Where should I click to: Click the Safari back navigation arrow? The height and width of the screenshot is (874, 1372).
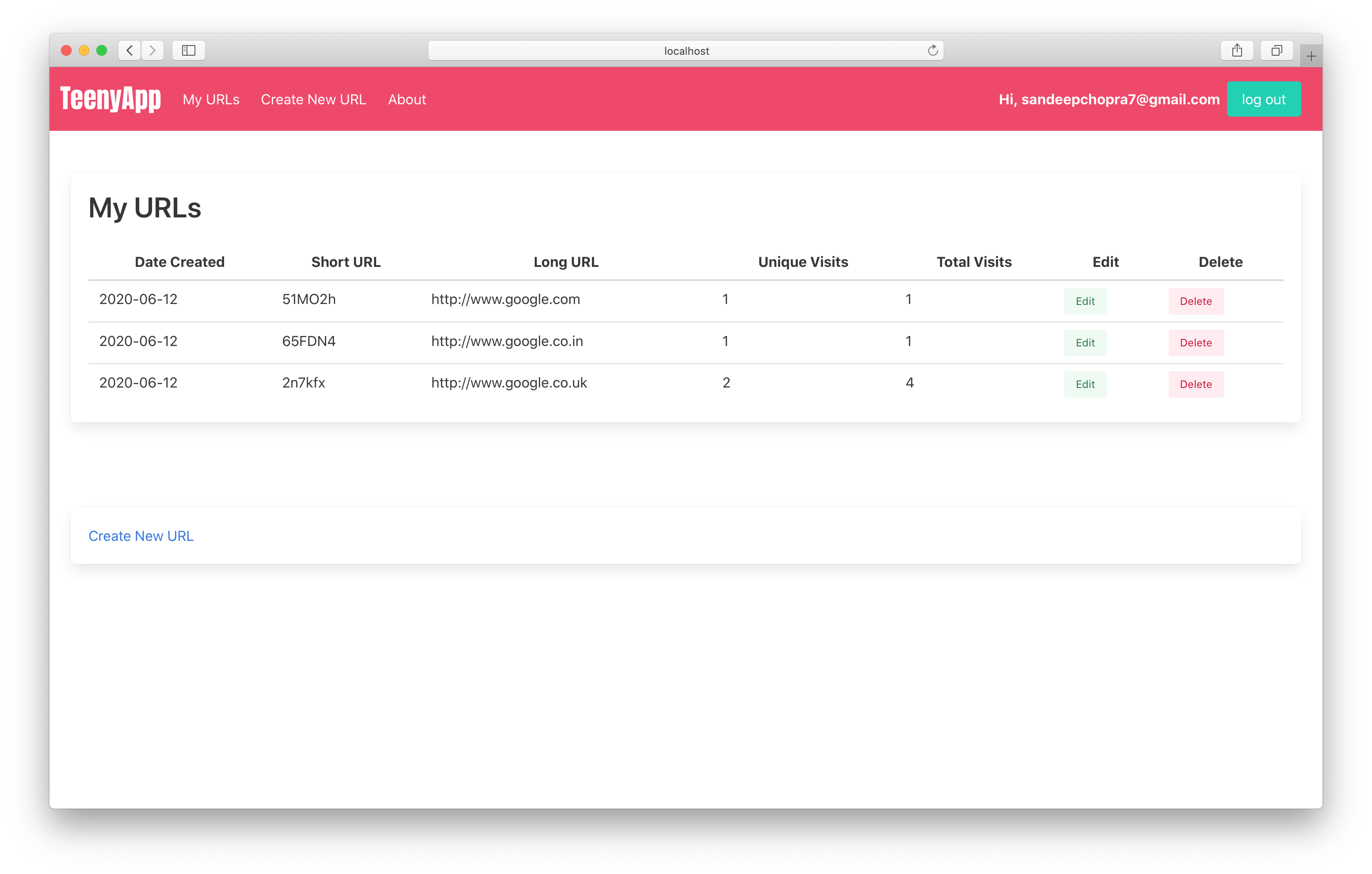click(x=130, y=51)
